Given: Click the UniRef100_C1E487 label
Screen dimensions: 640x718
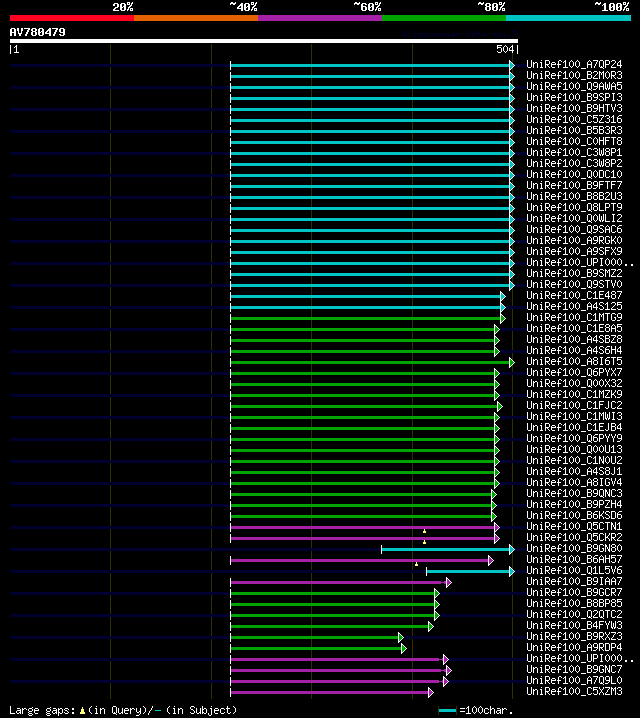Looking at the screenshot, I should point(574,295).
